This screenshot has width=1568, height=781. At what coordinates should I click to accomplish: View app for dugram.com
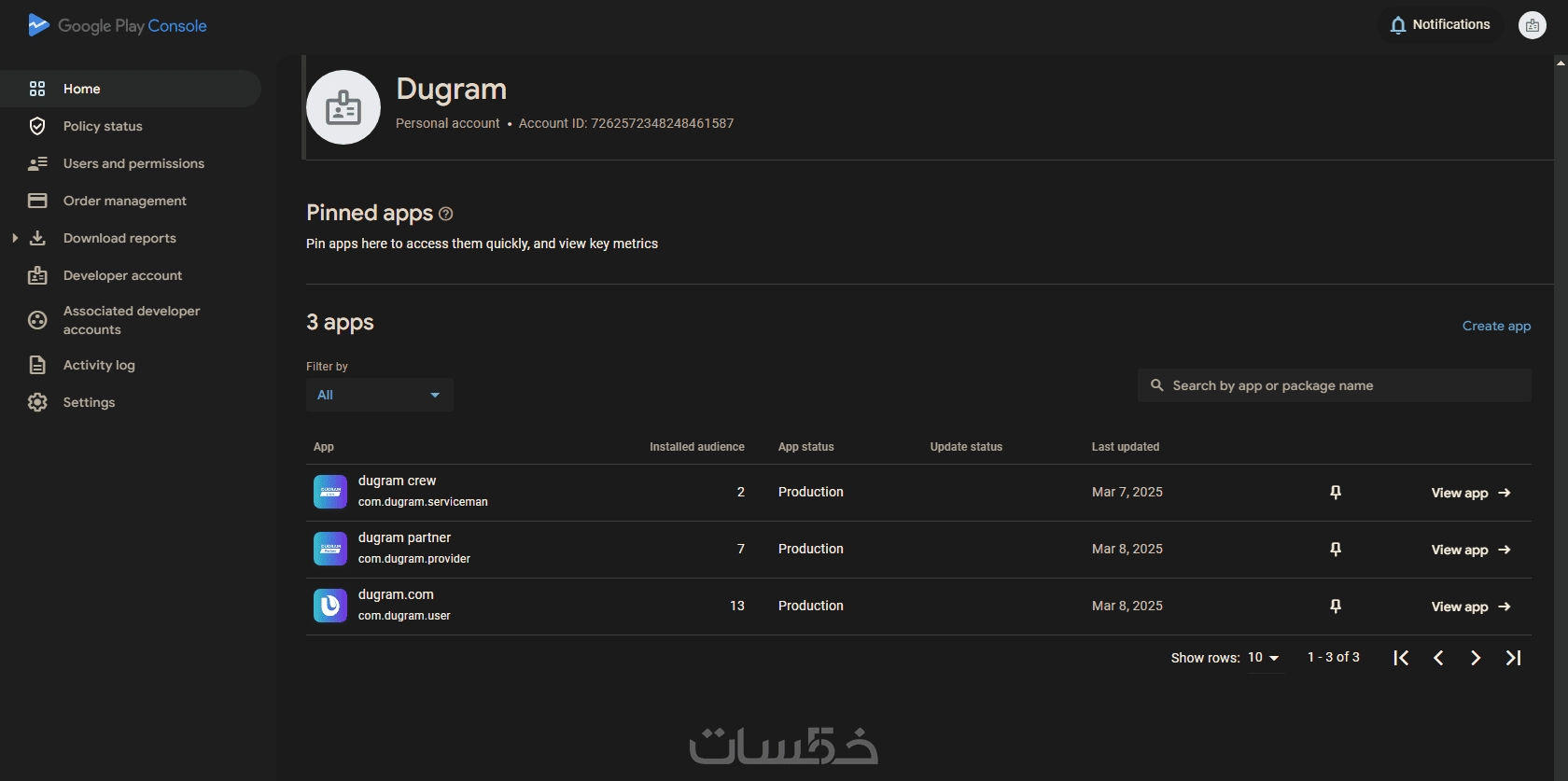point(1471,607)
